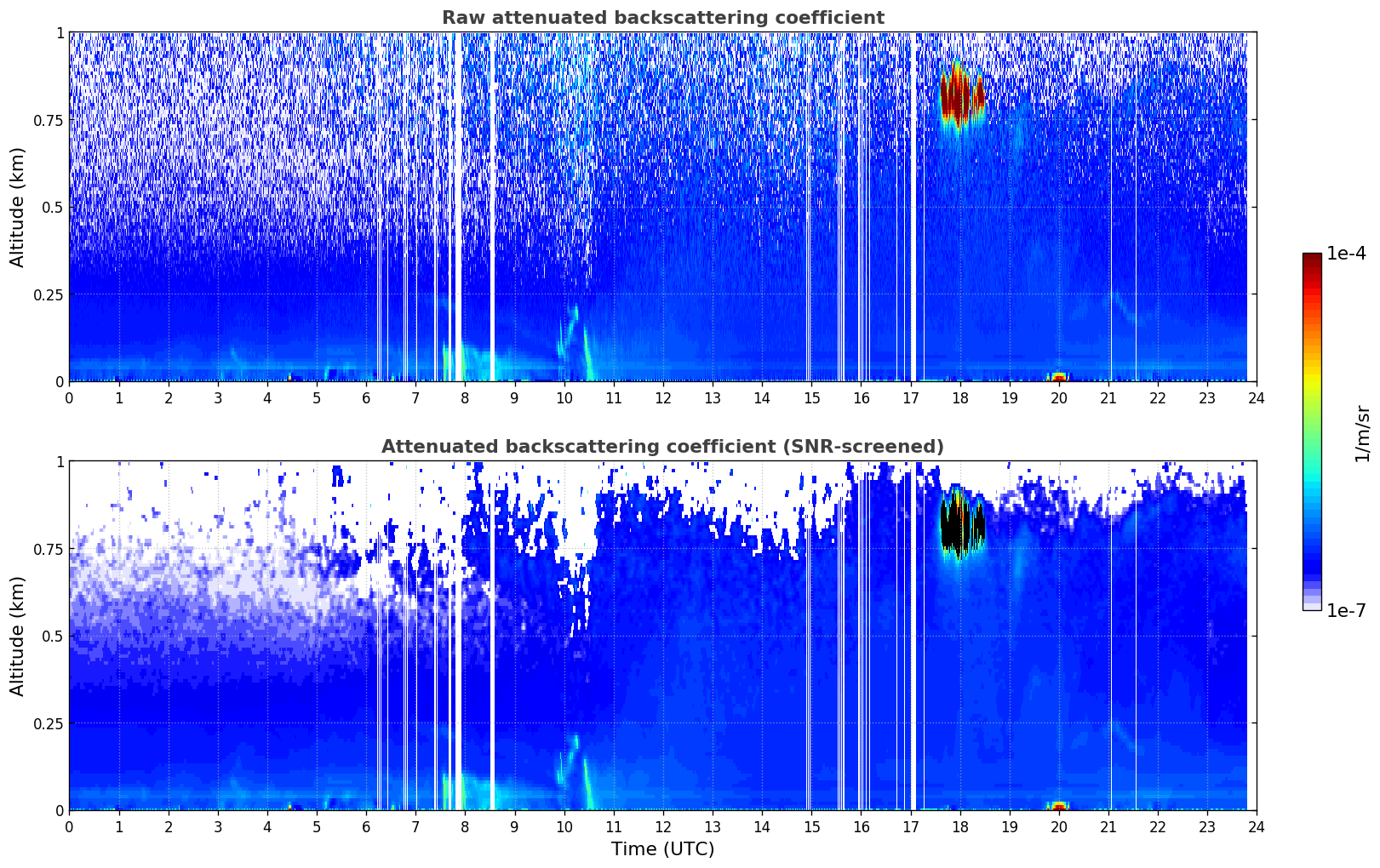Click the 'Raw attenuated backscattering coefficient' title
The height and width of the screenshot is (868, 1380).
click(662, 18)
